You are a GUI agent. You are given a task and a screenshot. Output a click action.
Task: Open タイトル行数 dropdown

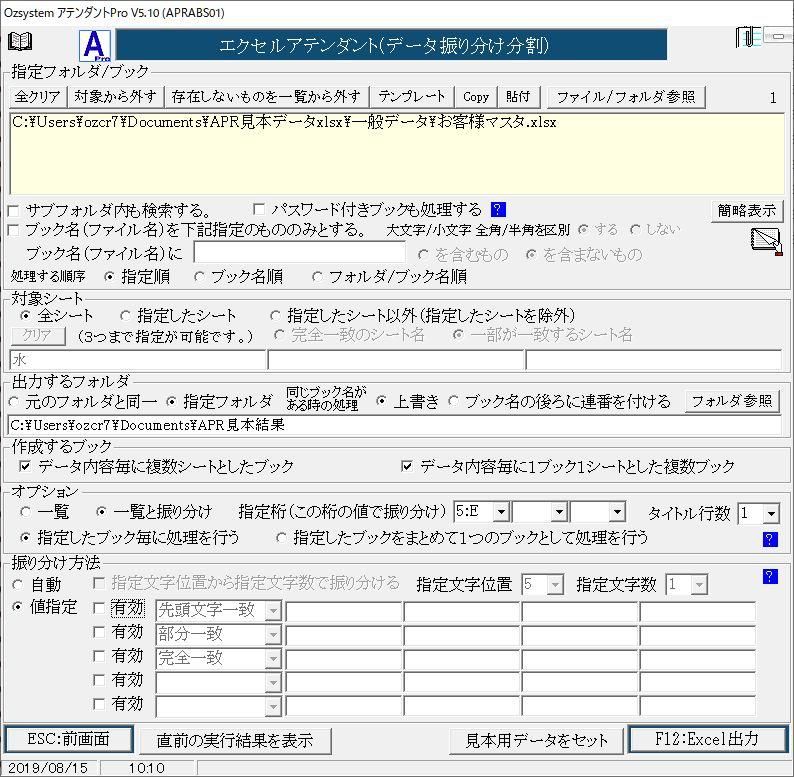pyautogui.click(x=771, y=514)
